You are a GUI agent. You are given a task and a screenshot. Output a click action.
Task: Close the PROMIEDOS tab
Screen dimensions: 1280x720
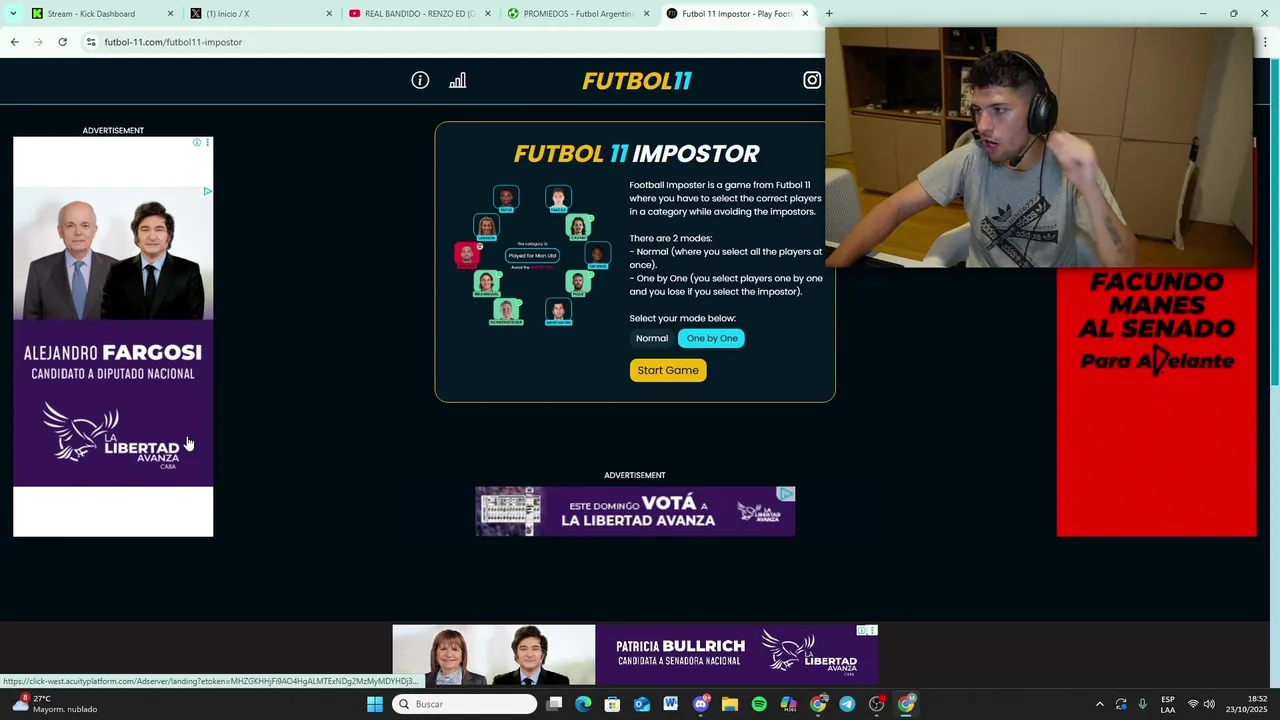pyautogui.click(x=646, y=14)
